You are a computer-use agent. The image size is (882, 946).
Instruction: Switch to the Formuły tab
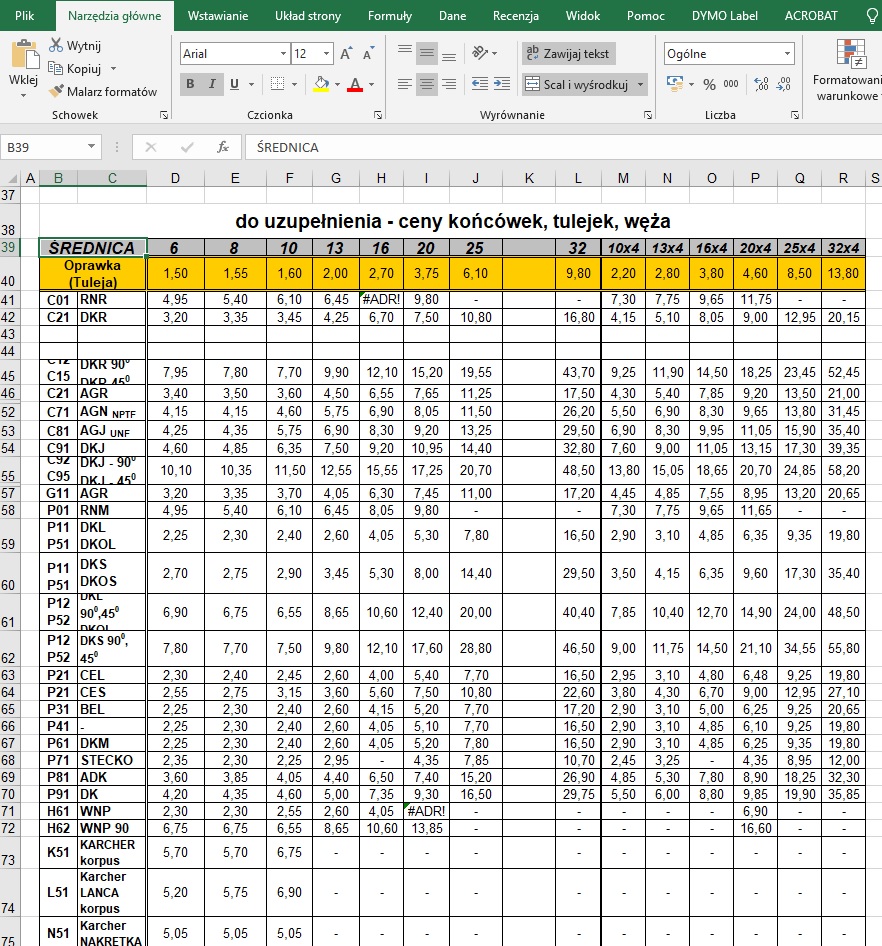click(x=390, y=16)
